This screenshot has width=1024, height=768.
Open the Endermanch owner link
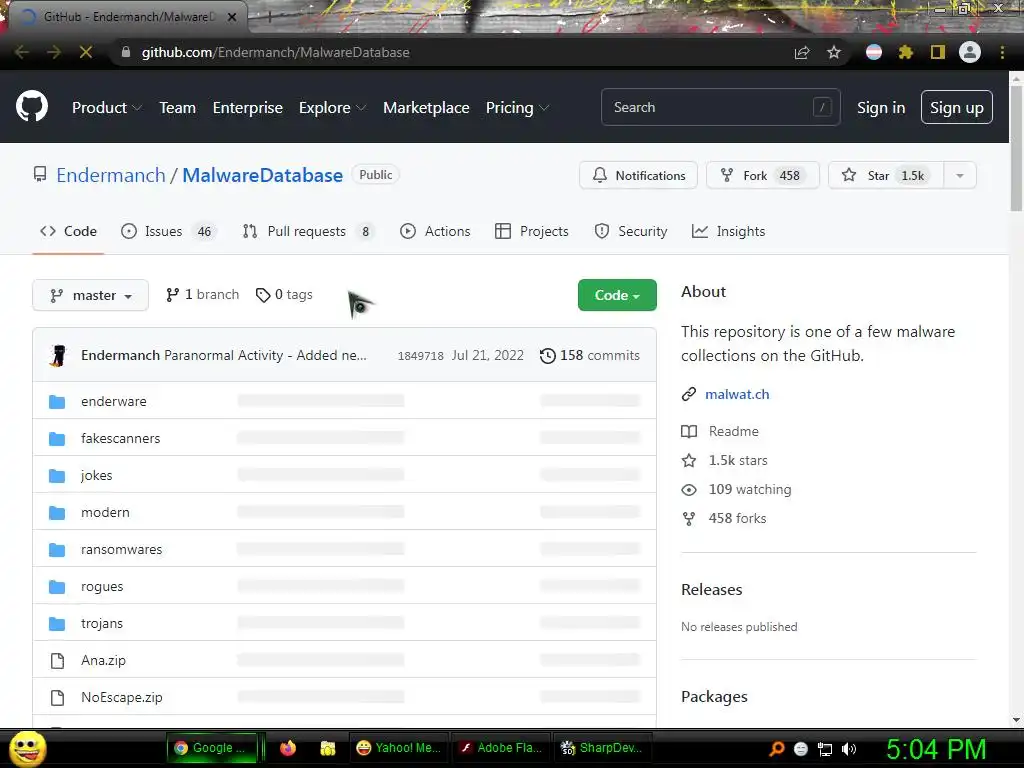(x=111, y=175)
